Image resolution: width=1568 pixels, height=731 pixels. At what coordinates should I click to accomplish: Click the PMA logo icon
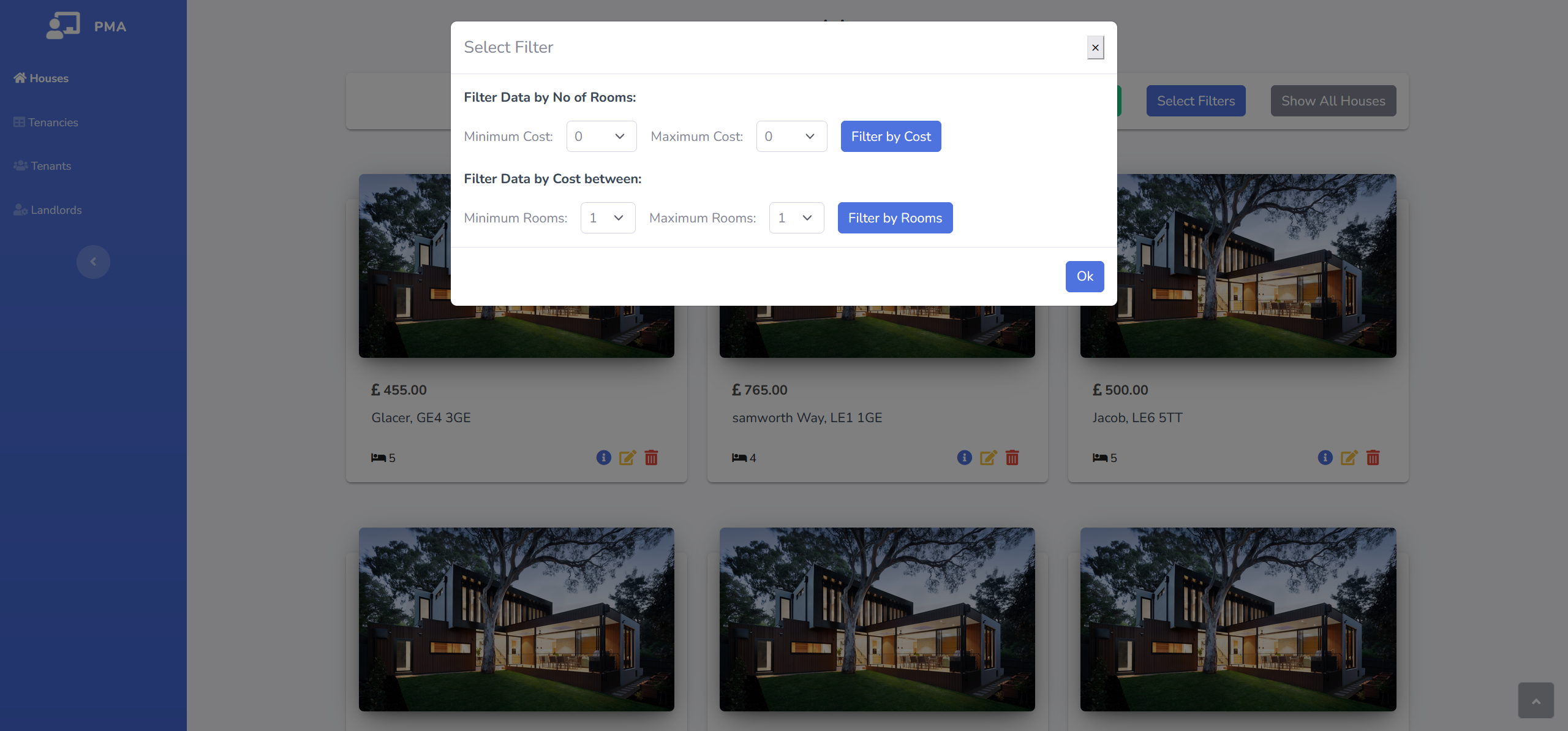click(63, 26)
